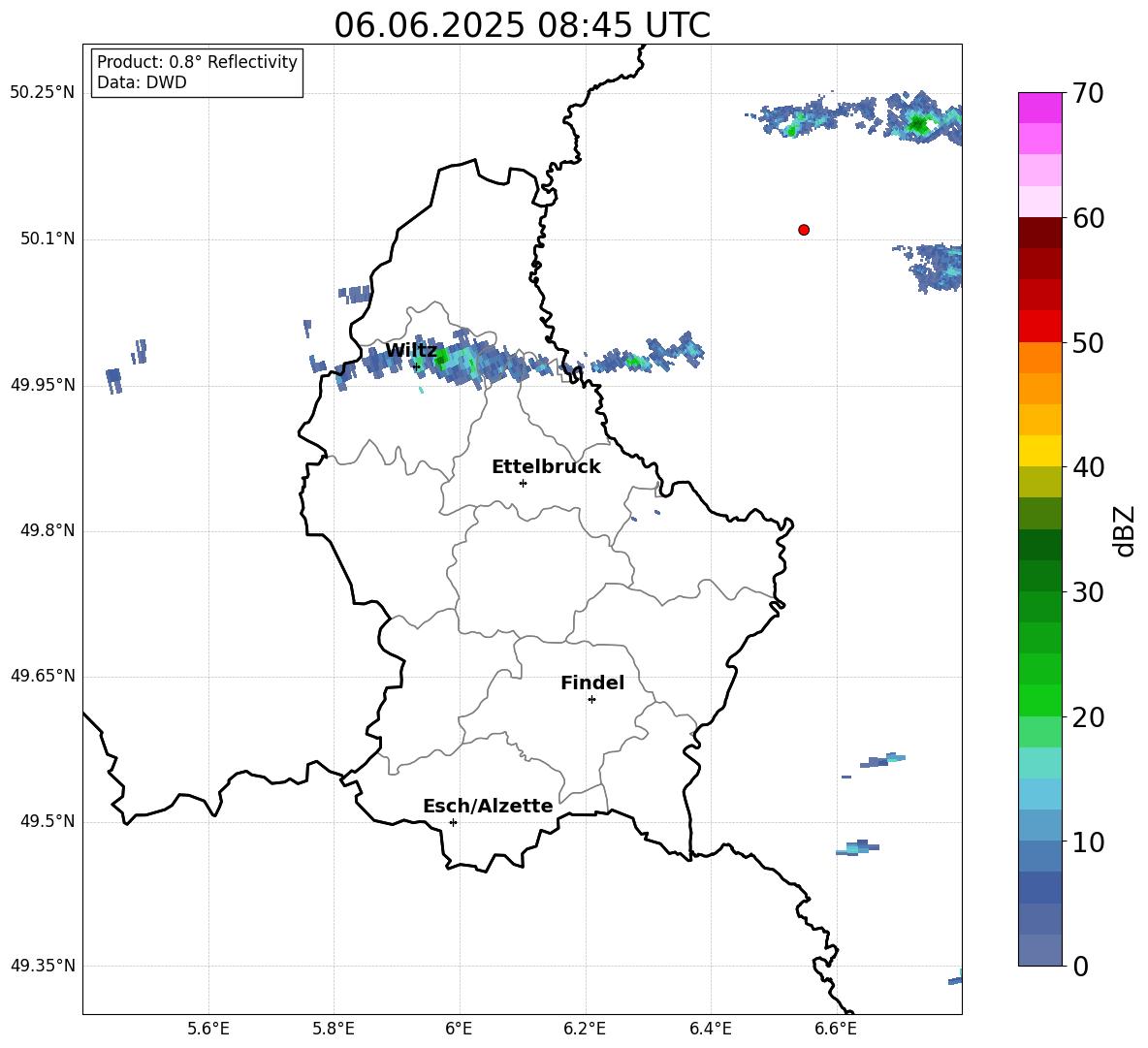
Task: Click the dBZ colorbar axis label
Action: tap(1124, 530)
